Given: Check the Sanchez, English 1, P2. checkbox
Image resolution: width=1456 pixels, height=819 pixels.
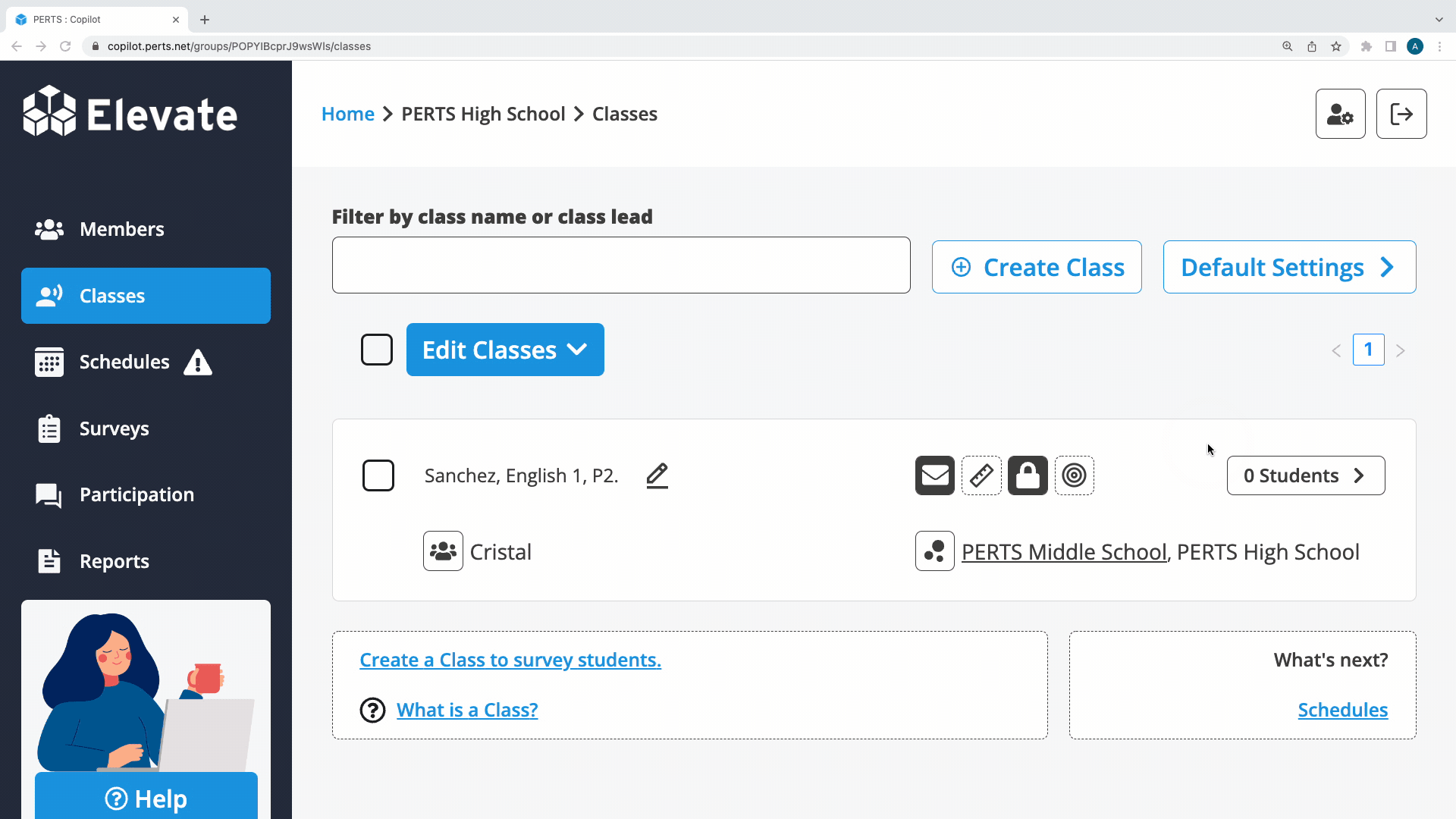Looking at the screenshot, I should pos(378,475).
